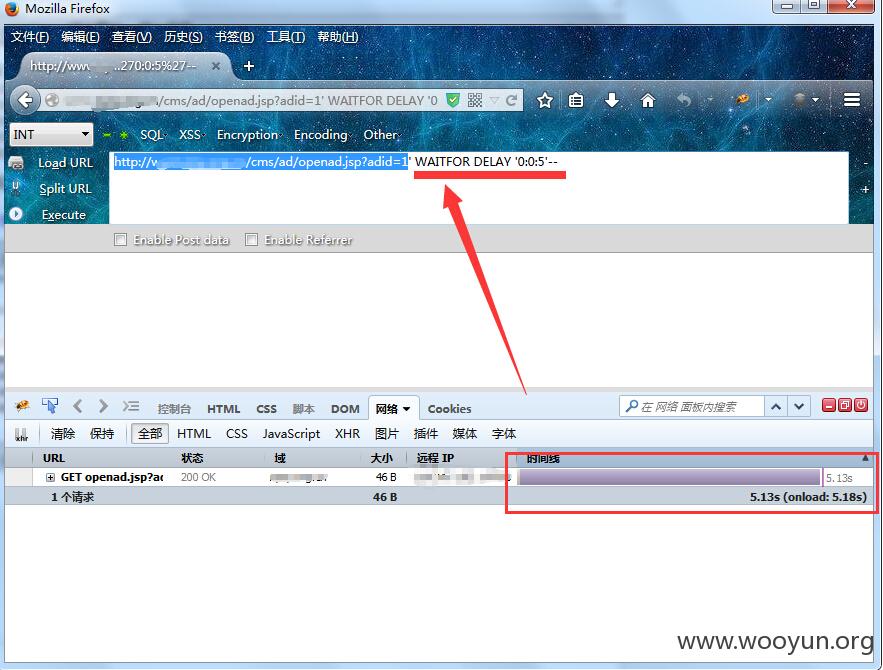883x670 pixels.
Task: Detach Firebug into a new window
Action: coord(845,405)
